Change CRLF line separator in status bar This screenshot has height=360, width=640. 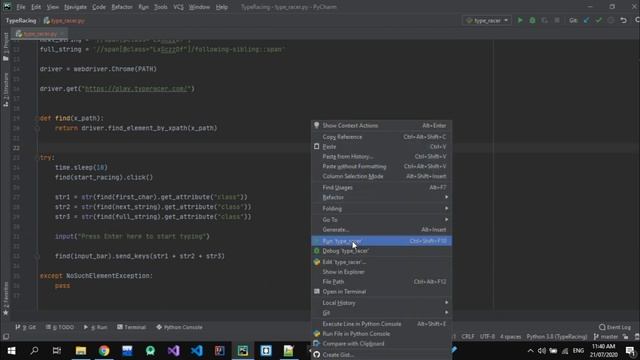click(468, 337)
